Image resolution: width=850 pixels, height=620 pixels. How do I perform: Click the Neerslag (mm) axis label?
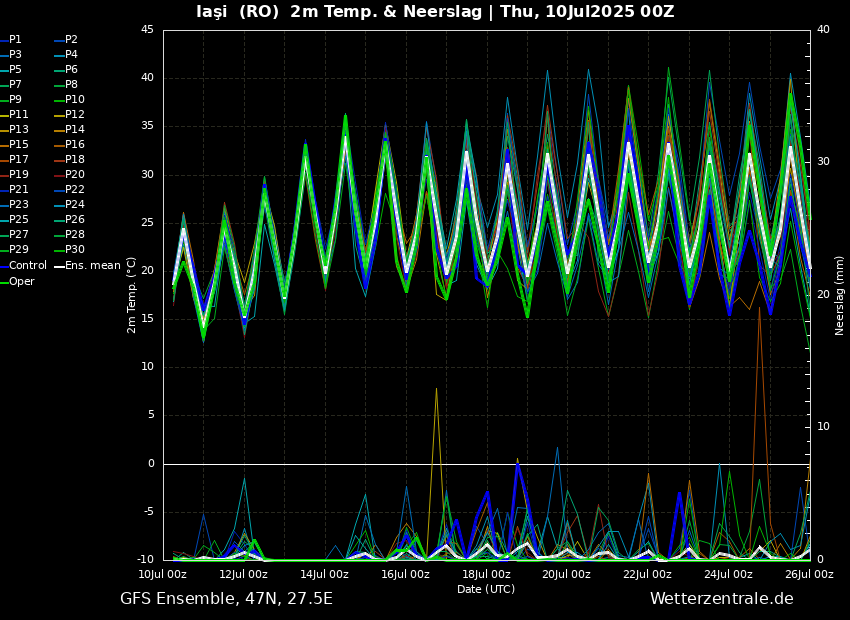(840, 295)
